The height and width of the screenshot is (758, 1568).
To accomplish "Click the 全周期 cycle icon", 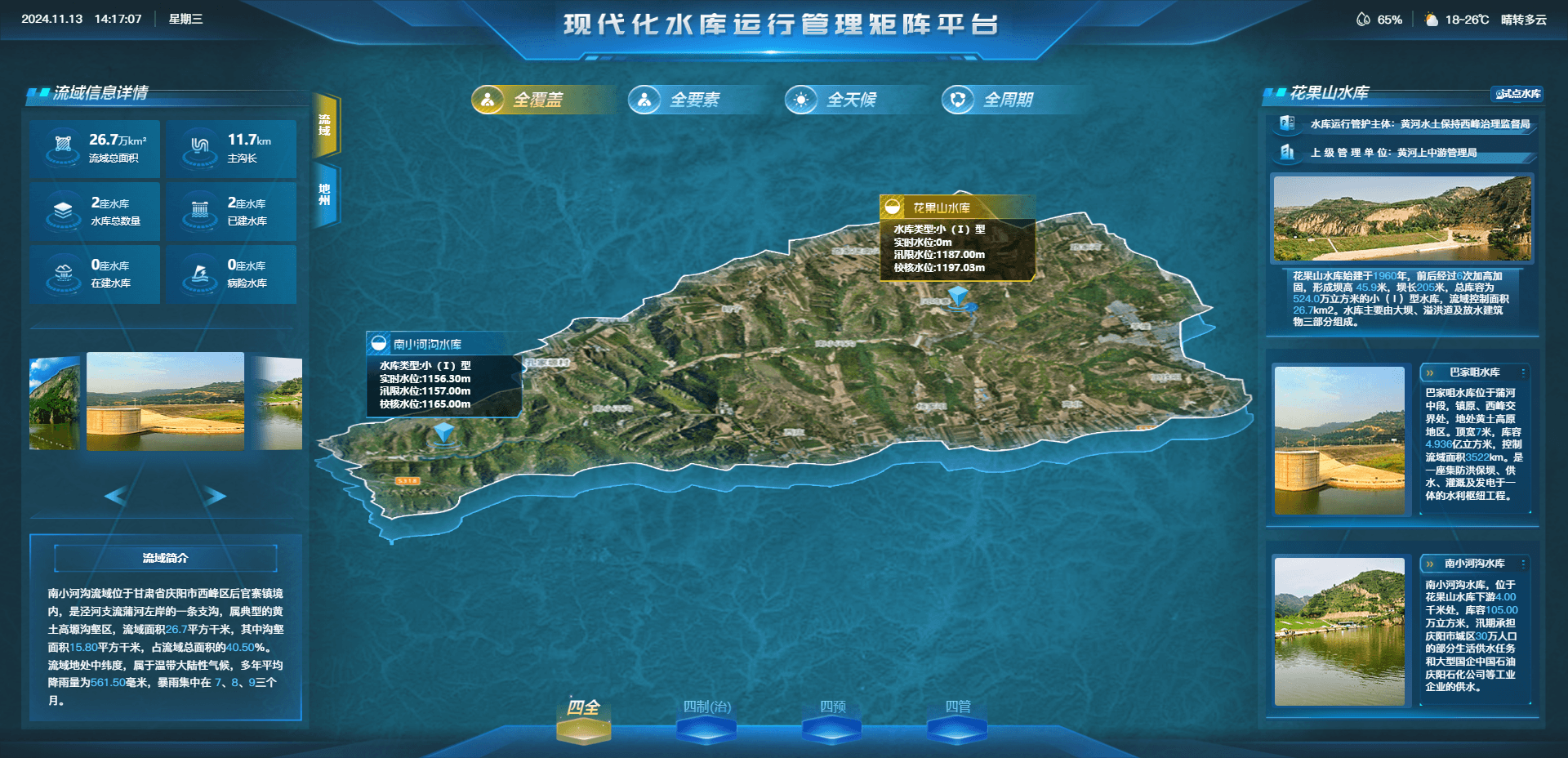I will coord(958,100).
